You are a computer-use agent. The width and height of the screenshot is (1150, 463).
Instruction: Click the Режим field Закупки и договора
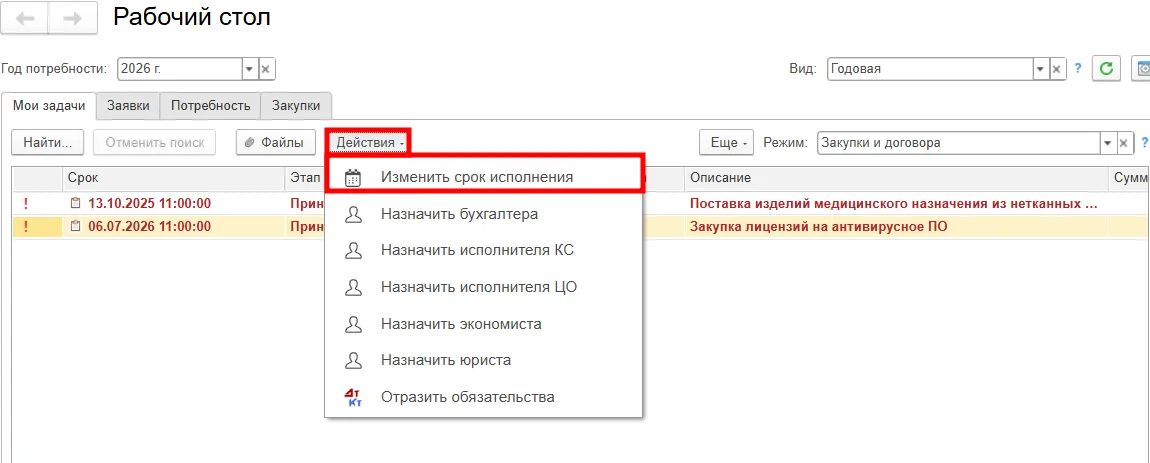point(958,143)
